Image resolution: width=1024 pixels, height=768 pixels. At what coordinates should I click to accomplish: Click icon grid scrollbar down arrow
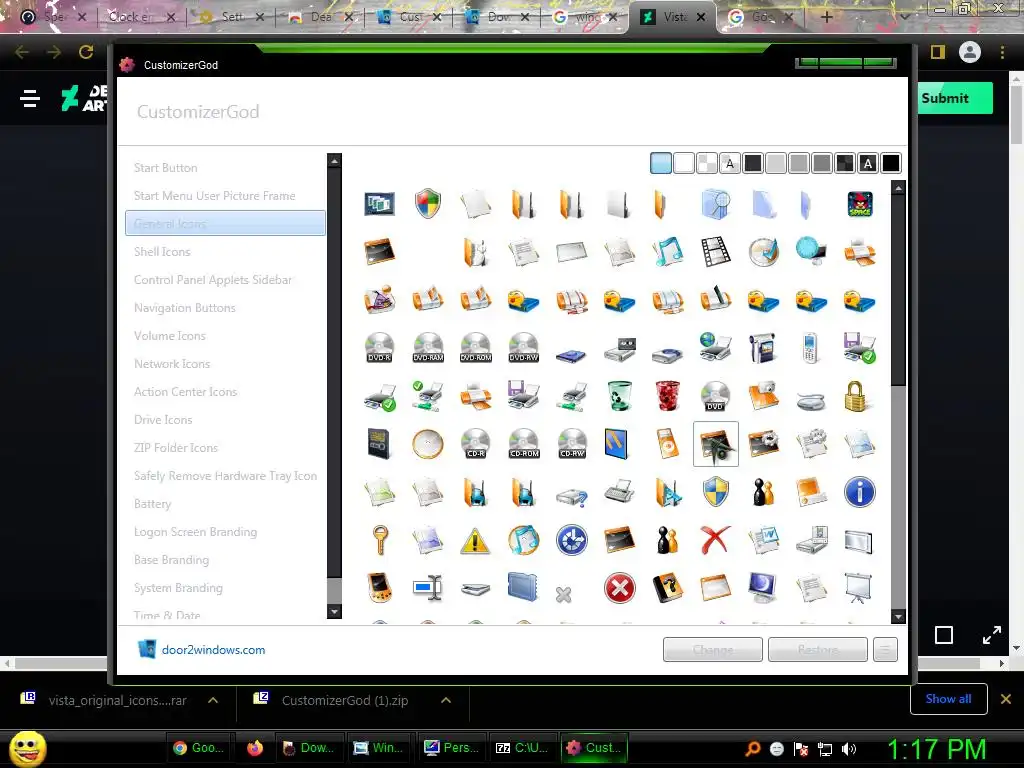click(899, 616)
